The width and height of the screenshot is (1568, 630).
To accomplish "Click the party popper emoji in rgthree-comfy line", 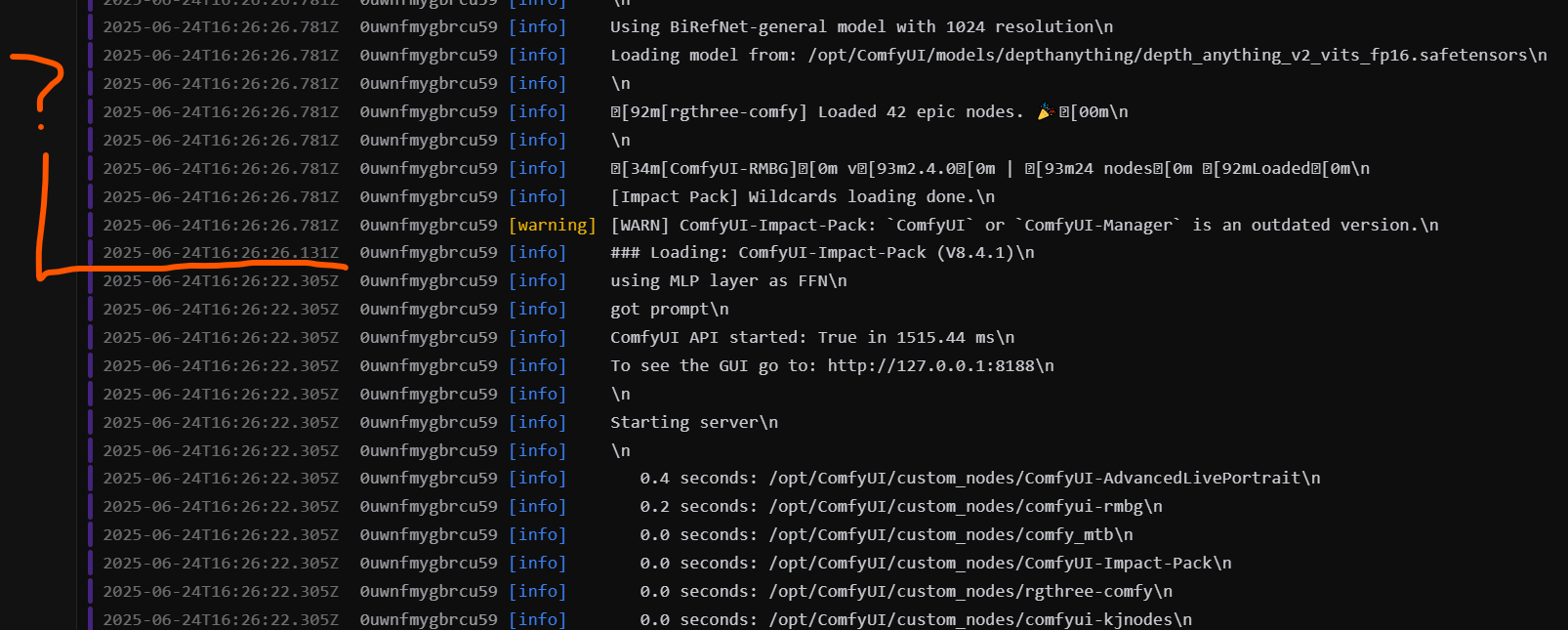I will pos(1044,112).
